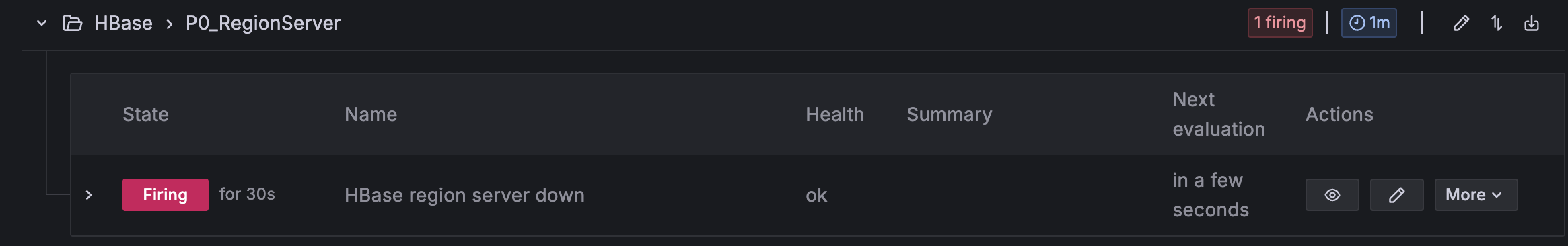Click the Name column header

click(x=371, y=114)
